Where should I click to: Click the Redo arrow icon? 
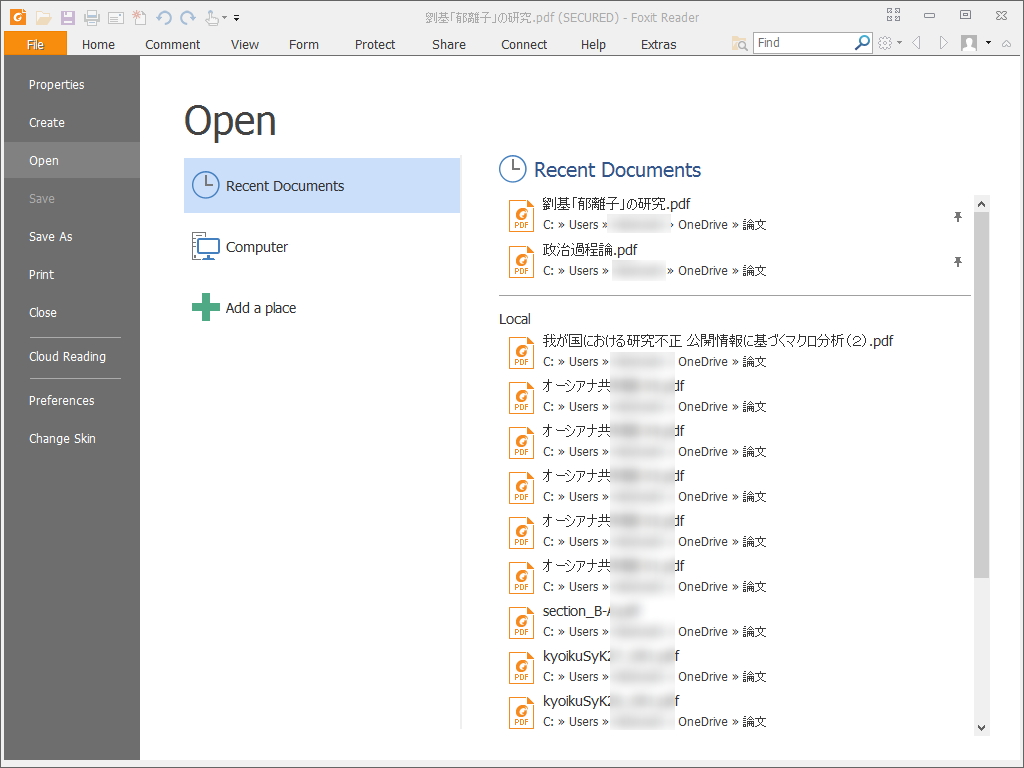coord(188,18)
